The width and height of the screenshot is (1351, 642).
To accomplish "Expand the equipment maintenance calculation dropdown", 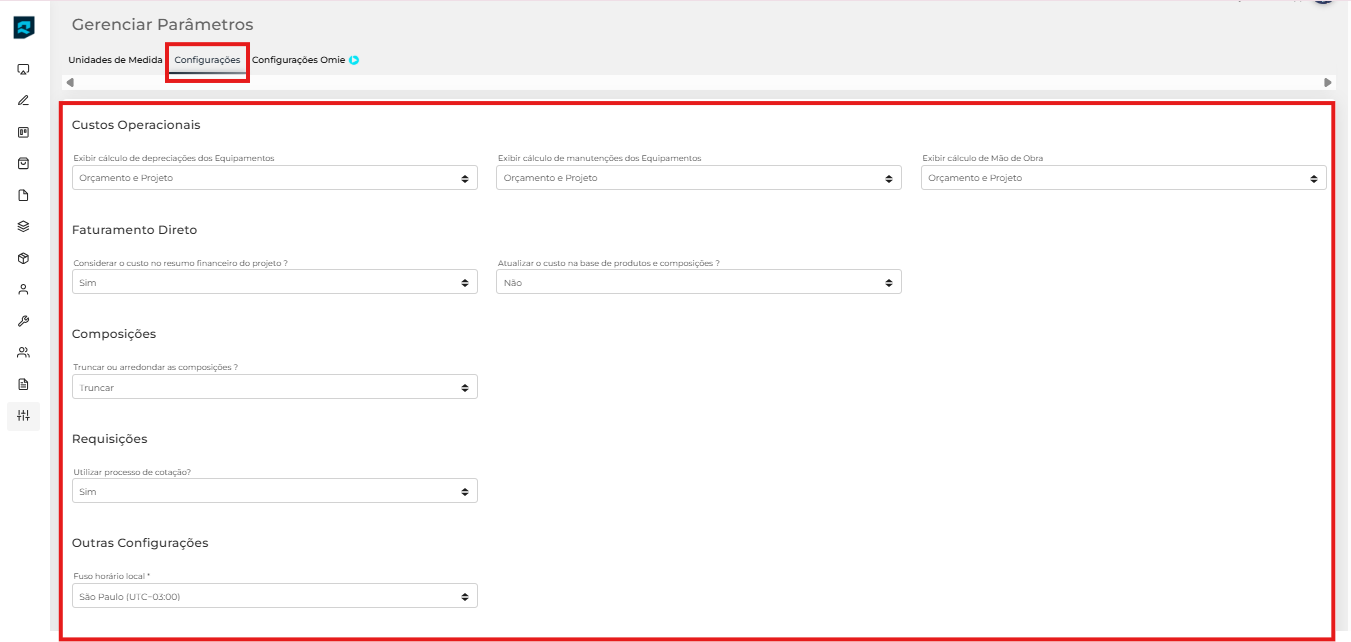I will point(698,178).
